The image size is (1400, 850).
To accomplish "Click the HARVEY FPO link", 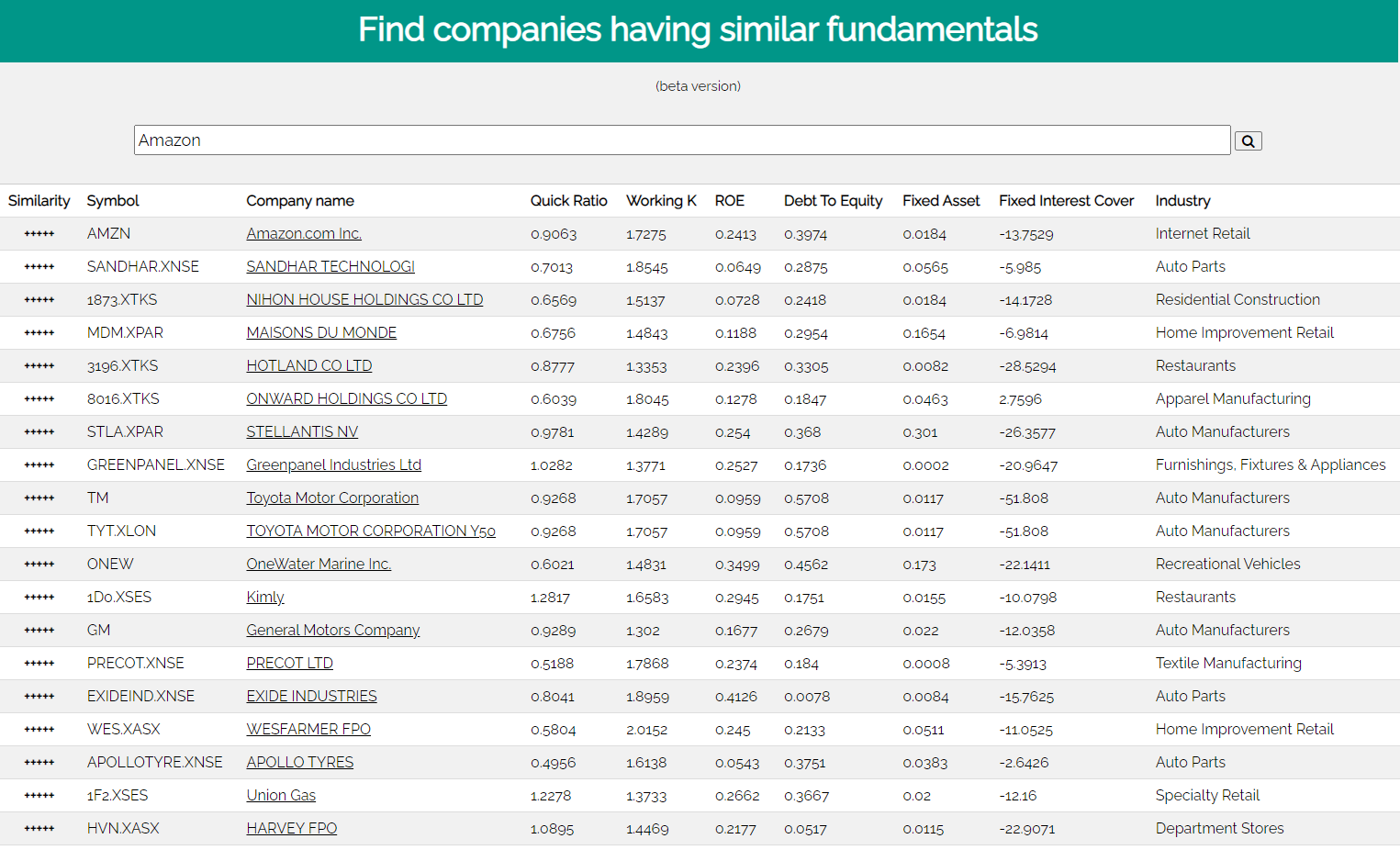I will pos(292,829).
